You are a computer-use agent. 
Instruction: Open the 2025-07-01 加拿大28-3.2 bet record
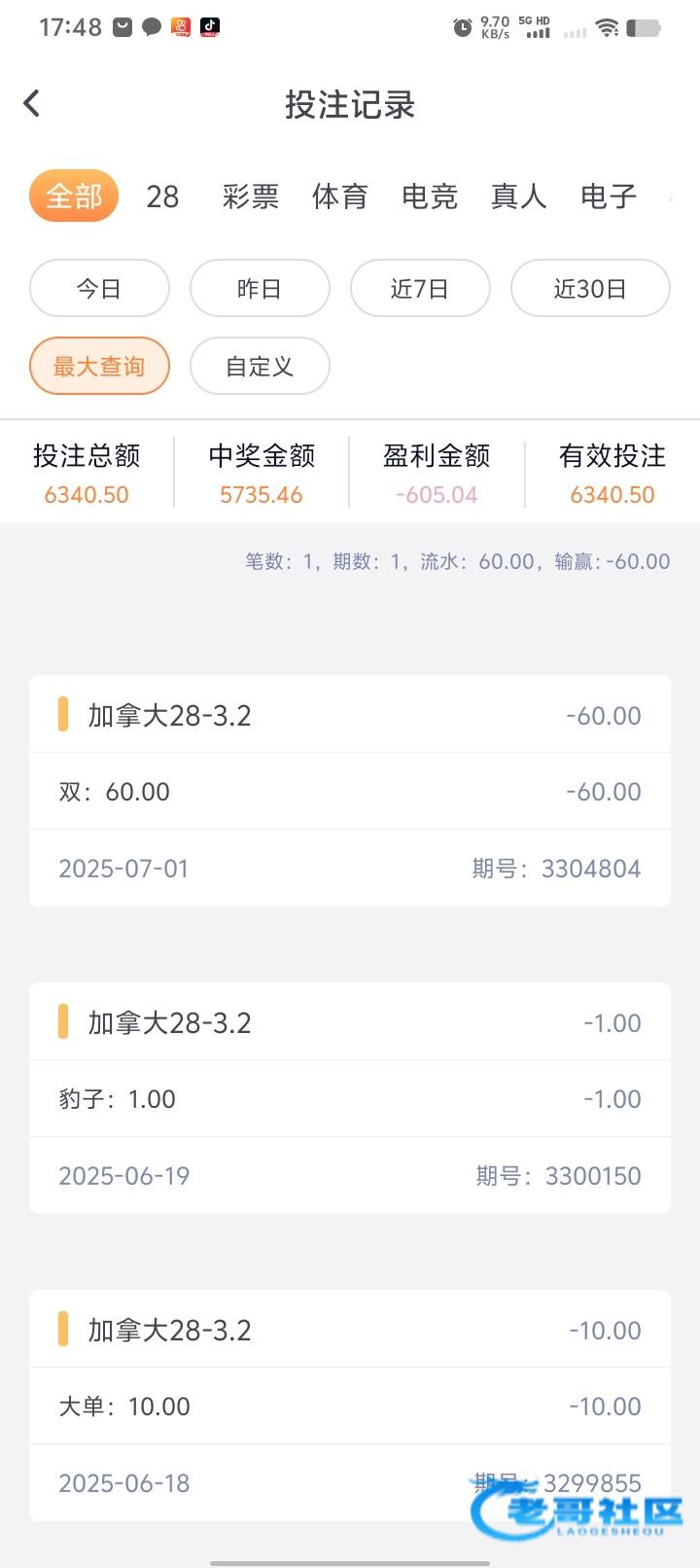350,791
